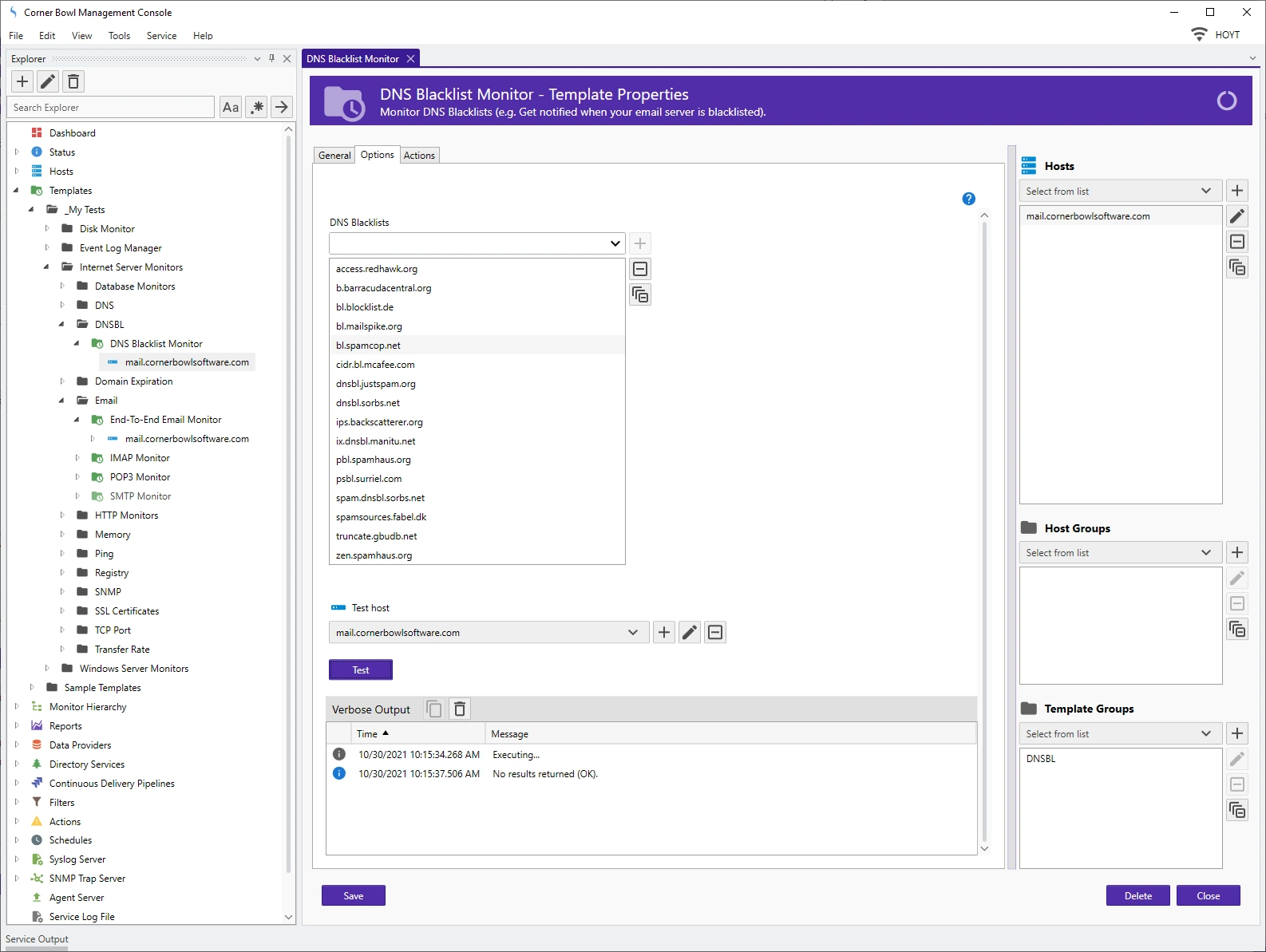Screen dimensions: 1266x952
Task: Pin the Explorer panel
Action: 271,59
